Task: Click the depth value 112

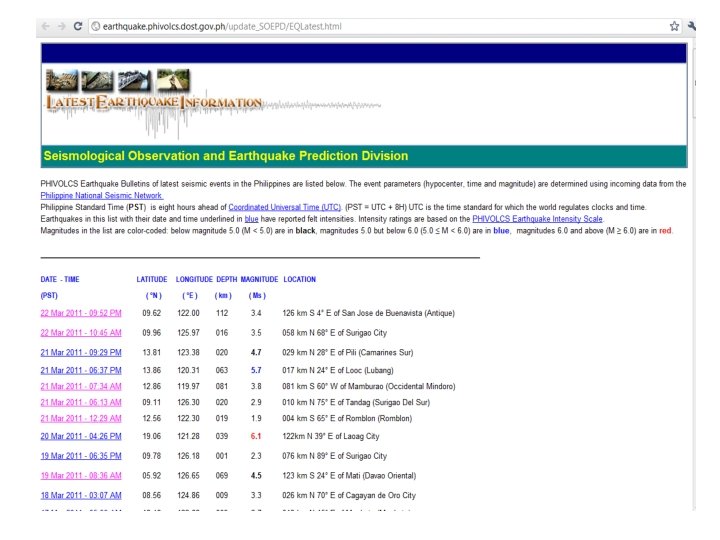Action: coord(222,313)
